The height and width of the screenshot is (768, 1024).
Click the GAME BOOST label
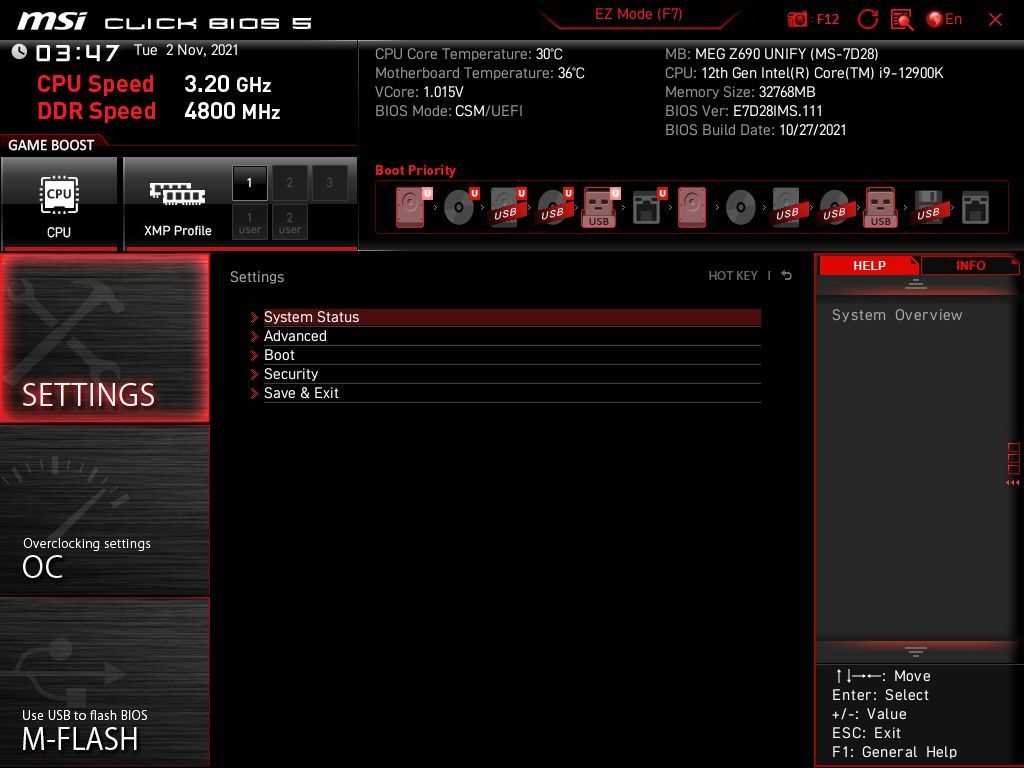(x=51, y=145)
